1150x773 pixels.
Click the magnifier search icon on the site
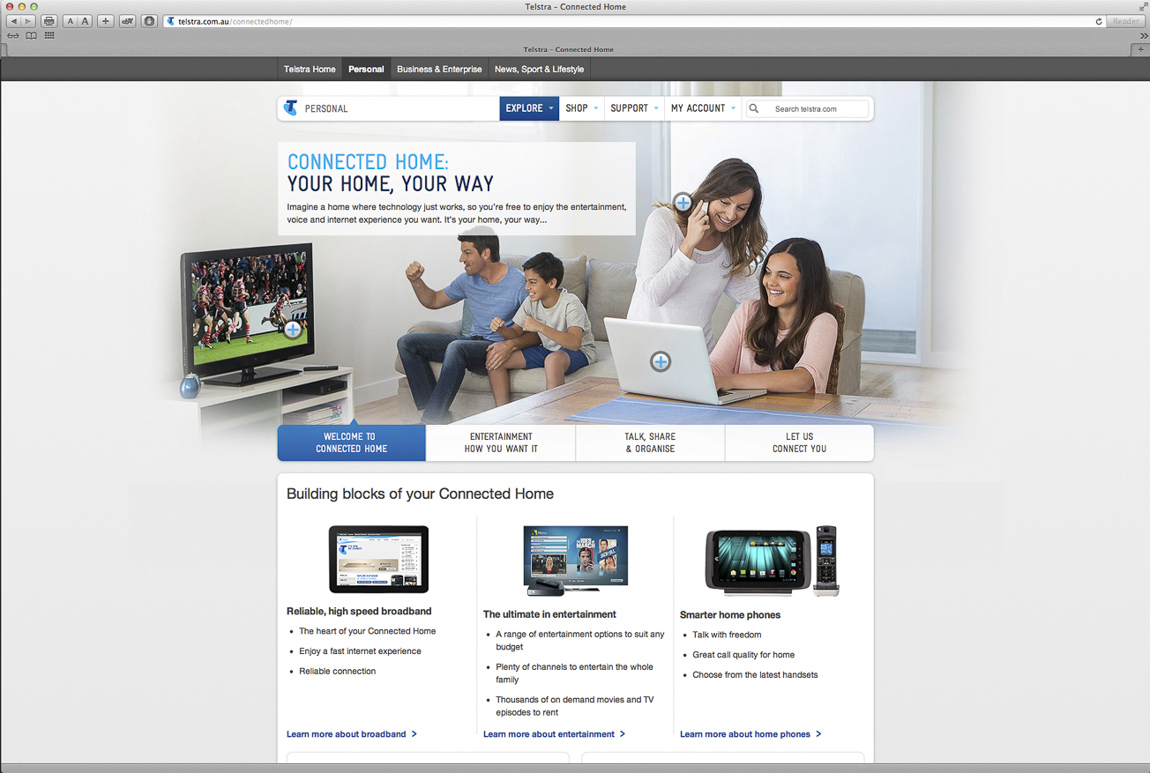pyautogui.click(x=753, y=109)
